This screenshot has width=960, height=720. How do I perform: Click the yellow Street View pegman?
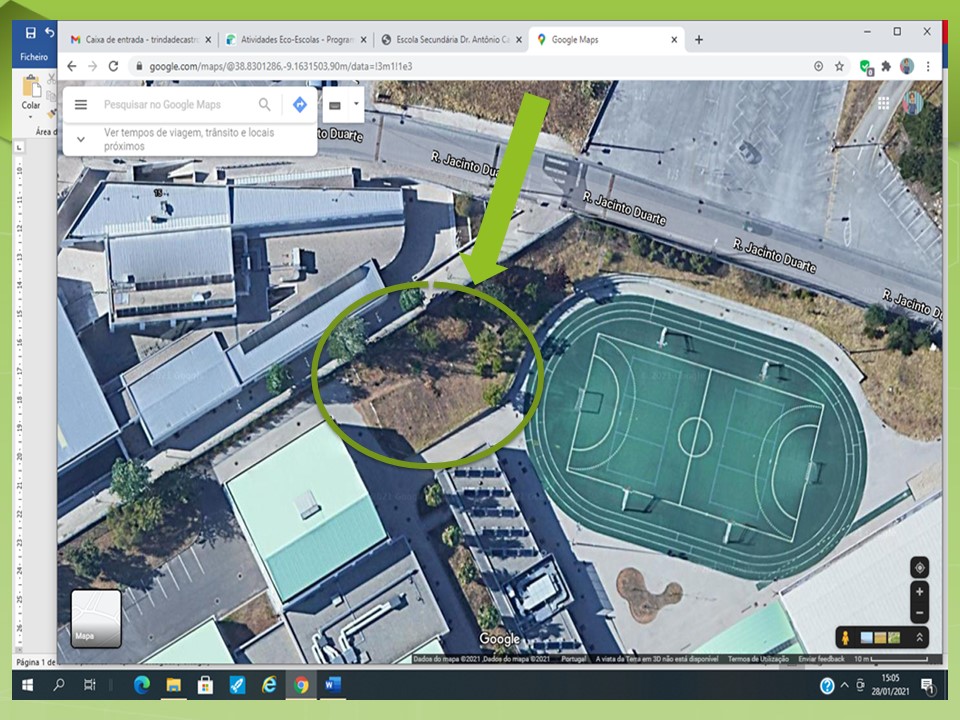tap(846, 637)
